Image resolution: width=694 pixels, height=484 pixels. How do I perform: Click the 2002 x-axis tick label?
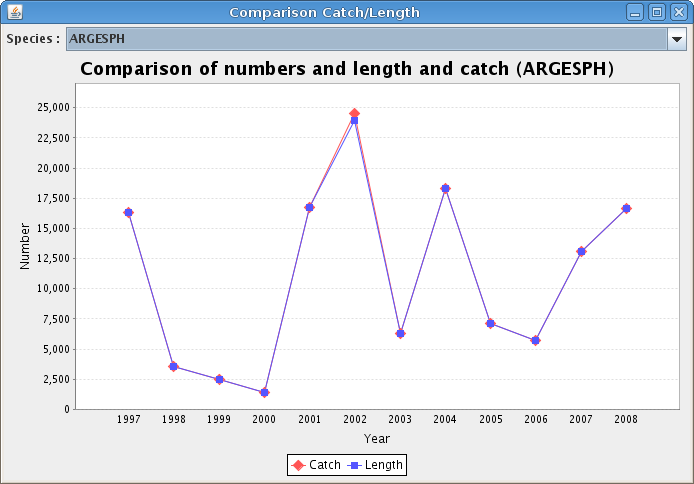[x=355, y=419]
